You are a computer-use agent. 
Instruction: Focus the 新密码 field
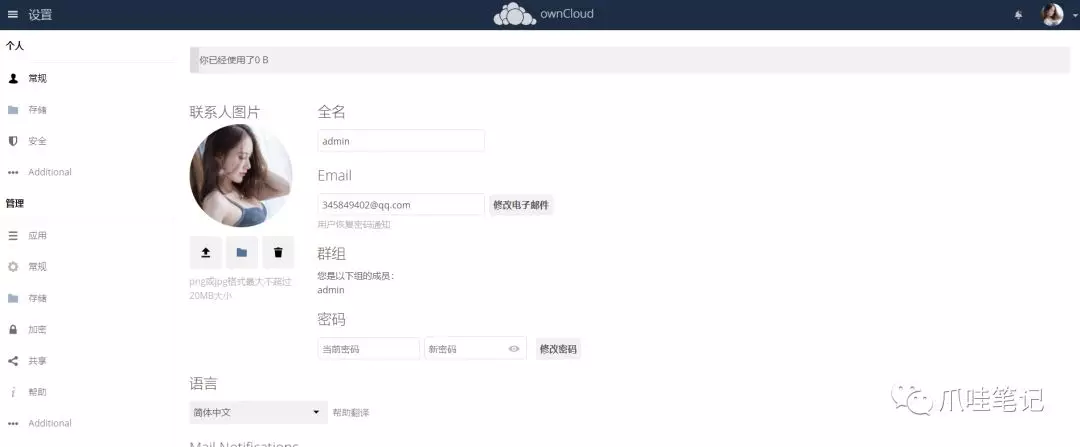(x=475, y=349)
